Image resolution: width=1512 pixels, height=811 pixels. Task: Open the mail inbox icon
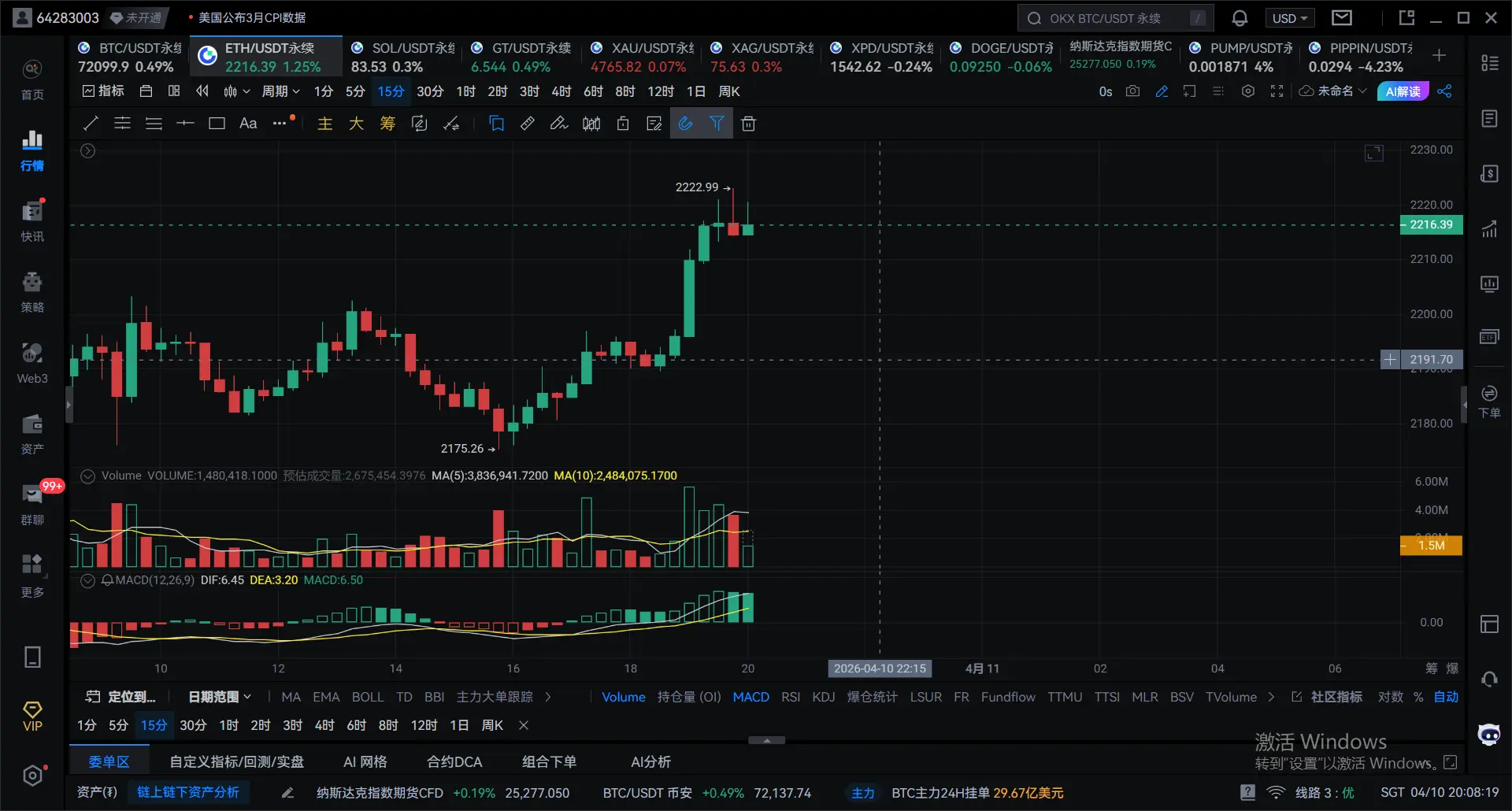[1342, 17]
